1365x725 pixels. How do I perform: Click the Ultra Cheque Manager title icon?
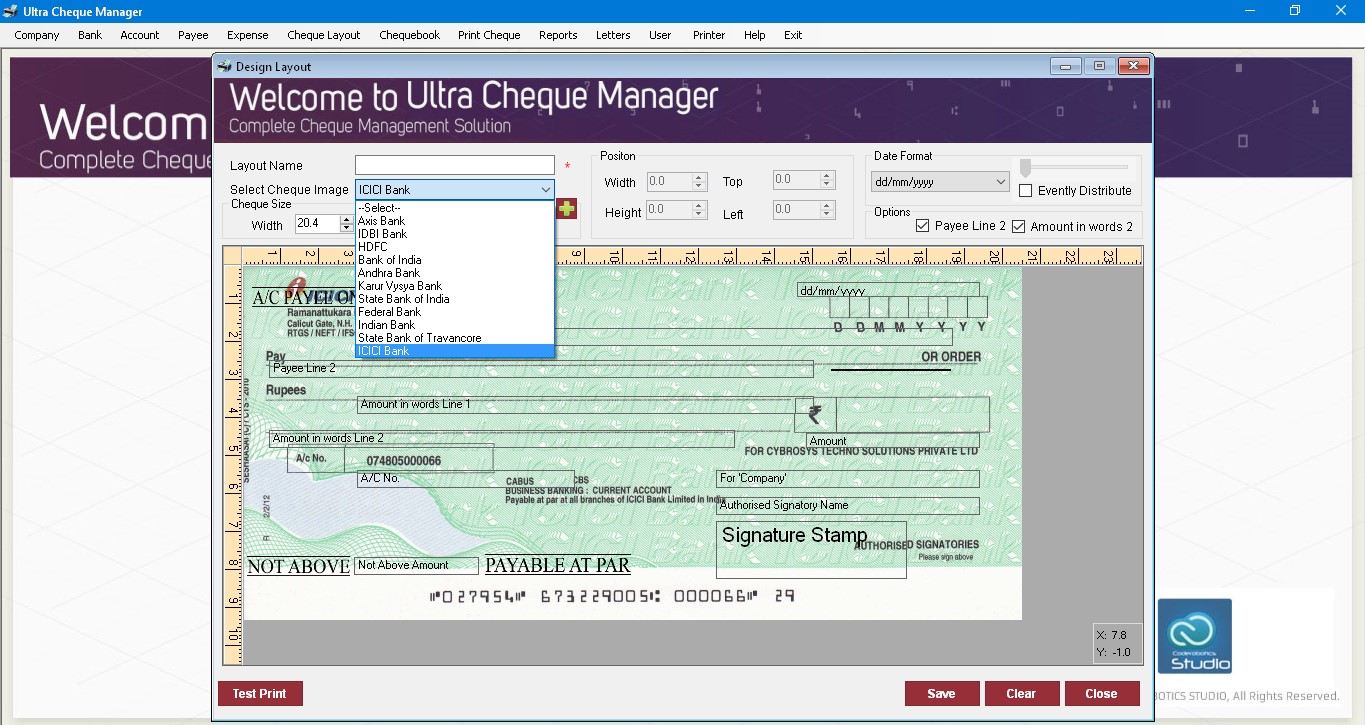(x=9, y=12)
